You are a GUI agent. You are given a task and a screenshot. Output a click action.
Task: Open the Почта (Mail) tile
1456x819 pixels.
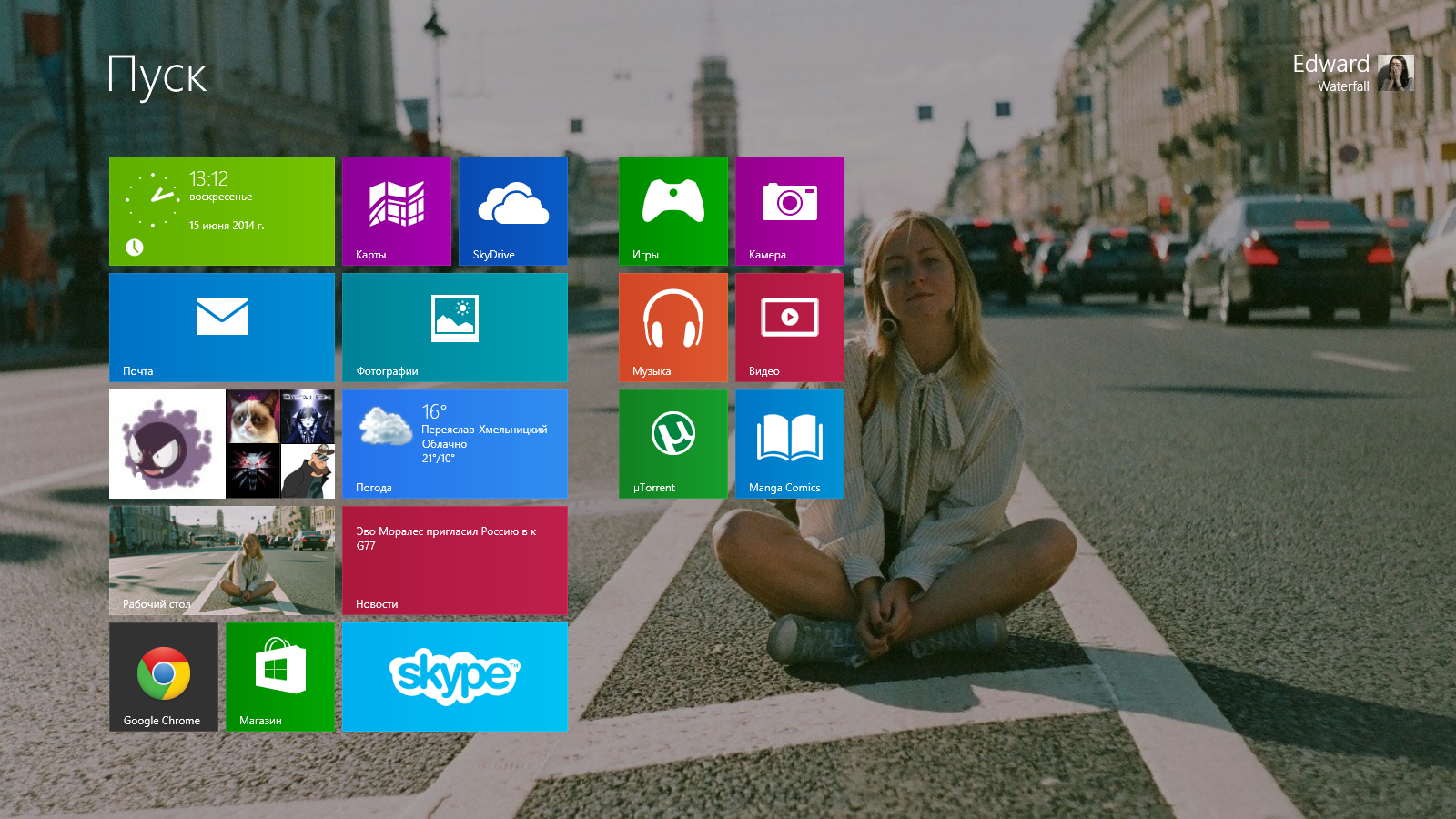click(221, 328)
